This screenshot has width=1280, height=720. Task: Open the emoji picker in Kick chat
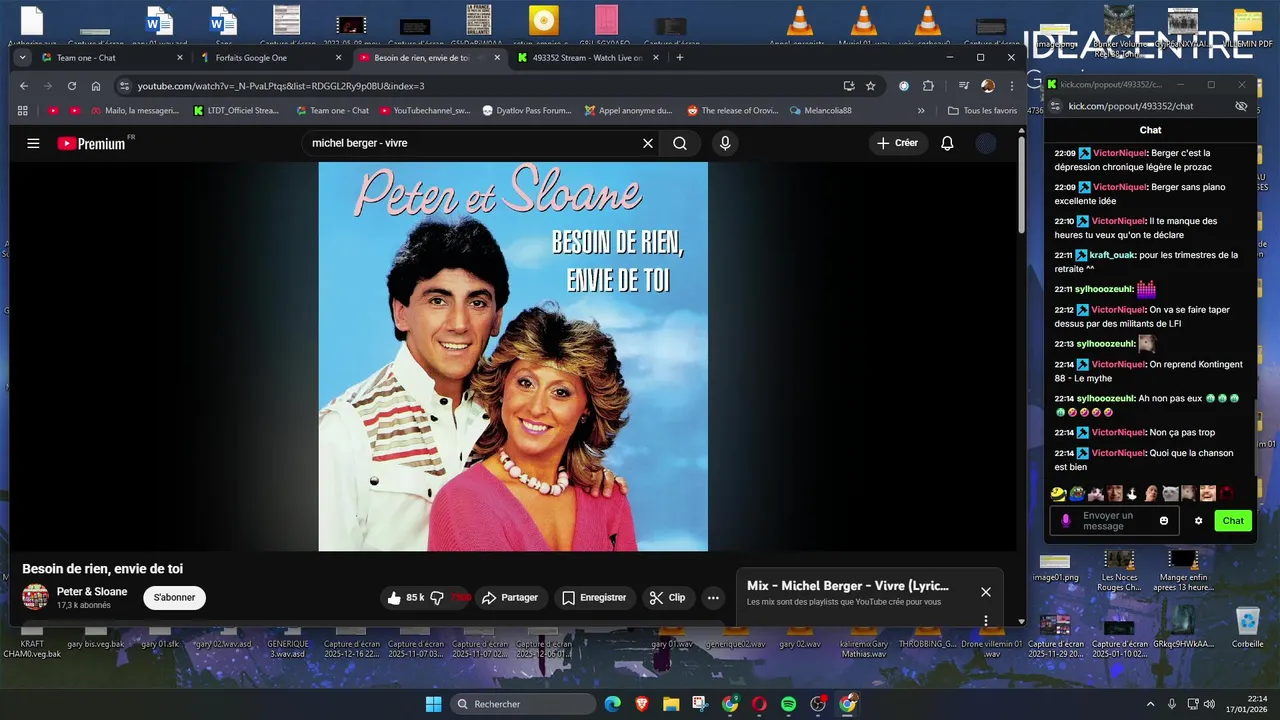point(1164,520)
